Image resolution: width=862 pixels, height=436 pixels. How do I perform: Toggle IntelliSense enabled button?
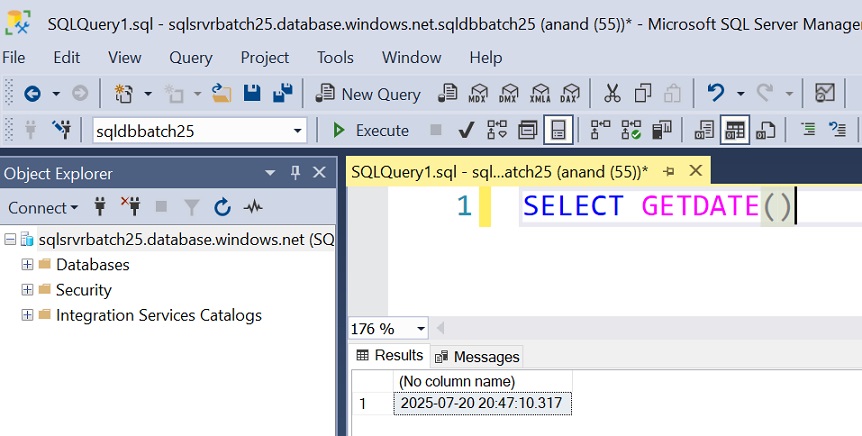pyautogui.click(x=558, y=130)
